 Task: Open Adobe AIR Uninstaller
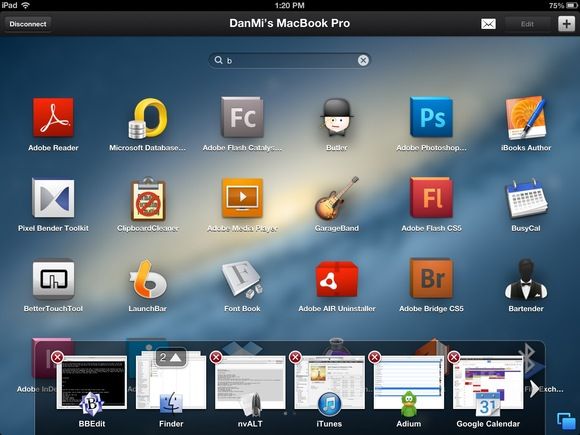337,279
